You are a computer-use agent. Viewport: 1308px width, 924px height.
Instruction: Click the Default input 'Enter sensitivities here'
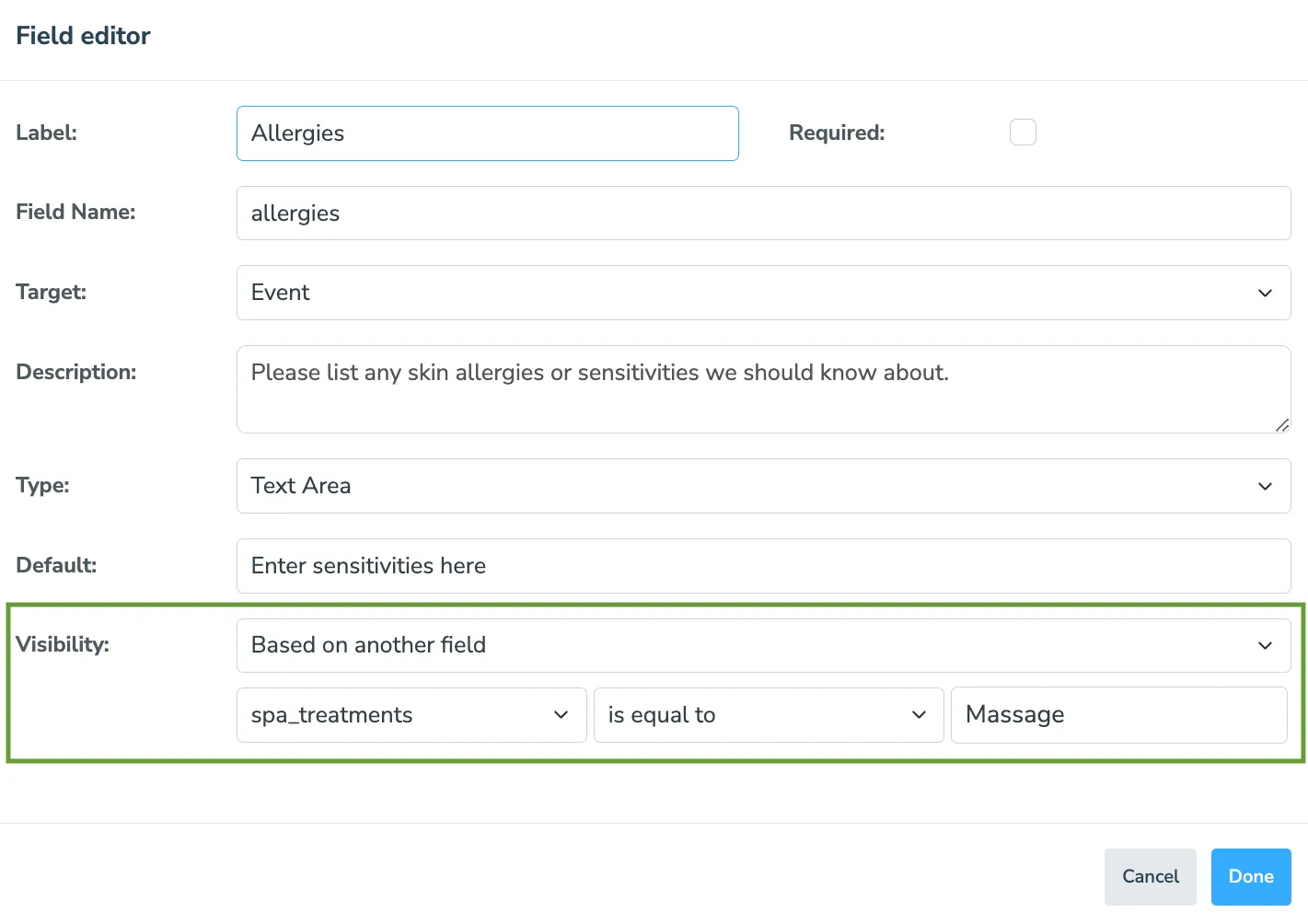[763, 565]
